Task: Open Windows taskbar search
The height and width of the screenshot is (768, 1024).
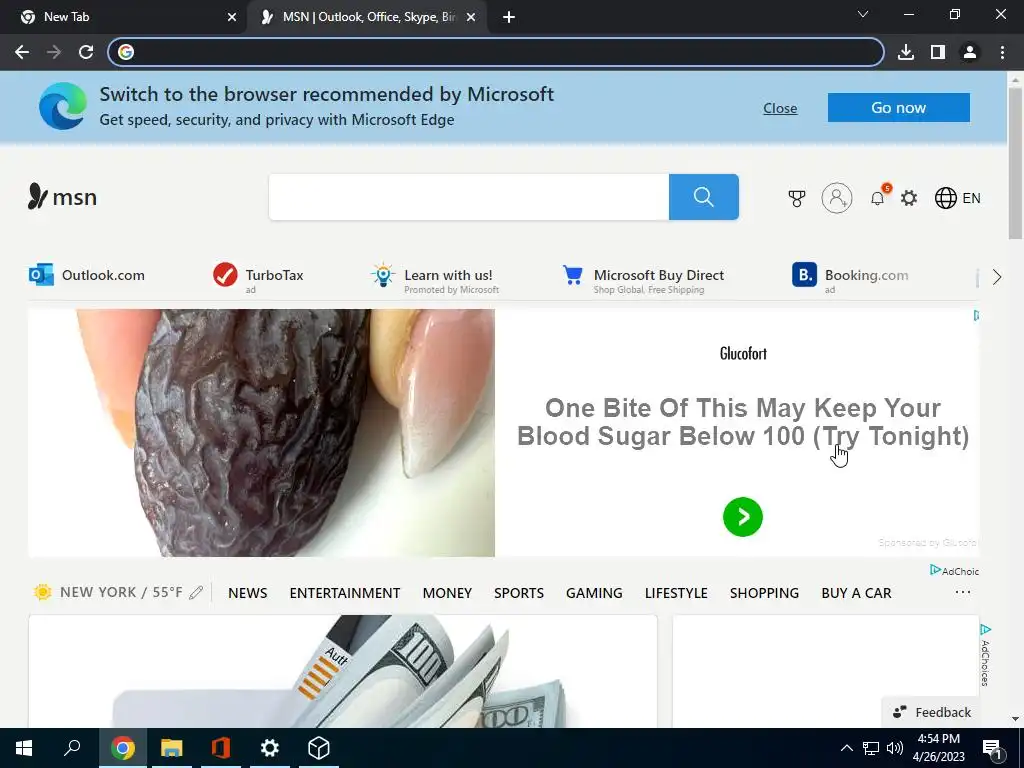Action: click(72, 748)
